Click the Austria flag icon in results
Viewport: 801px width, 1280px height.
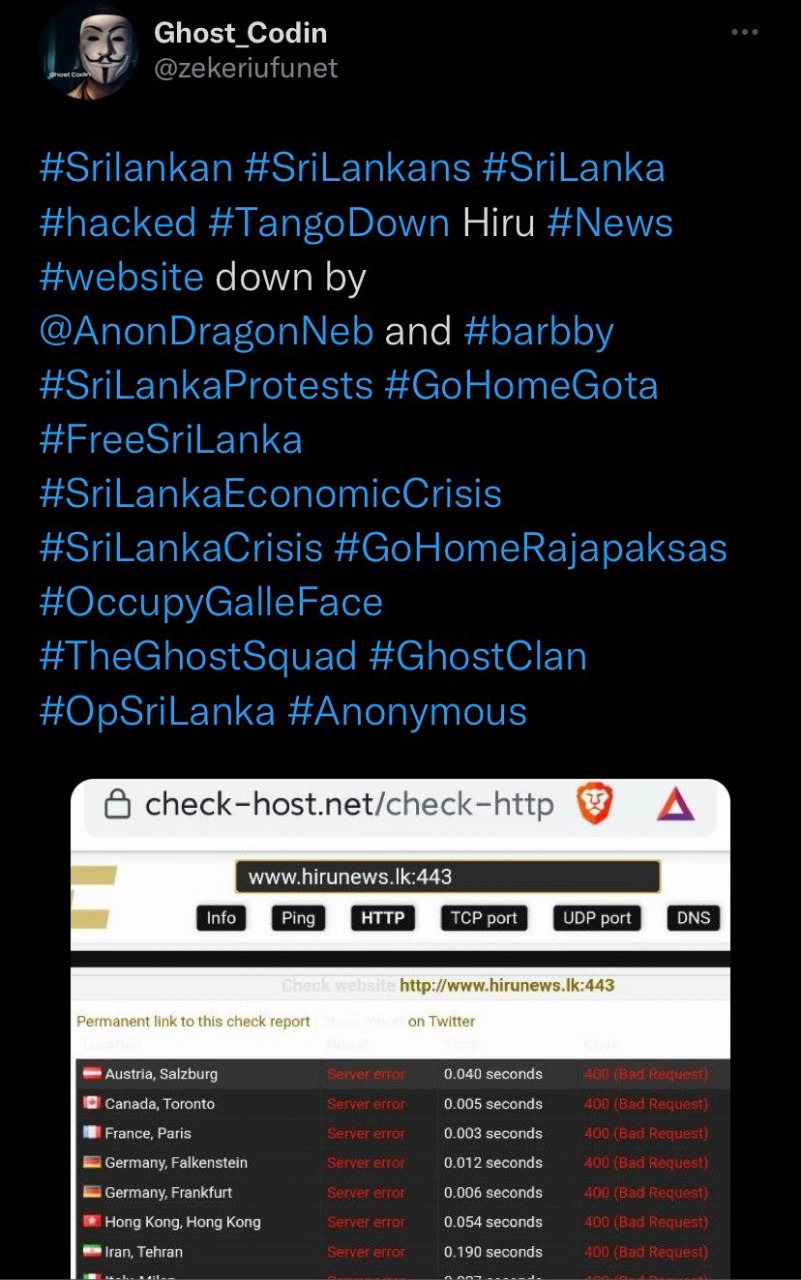coord(92,1074)
